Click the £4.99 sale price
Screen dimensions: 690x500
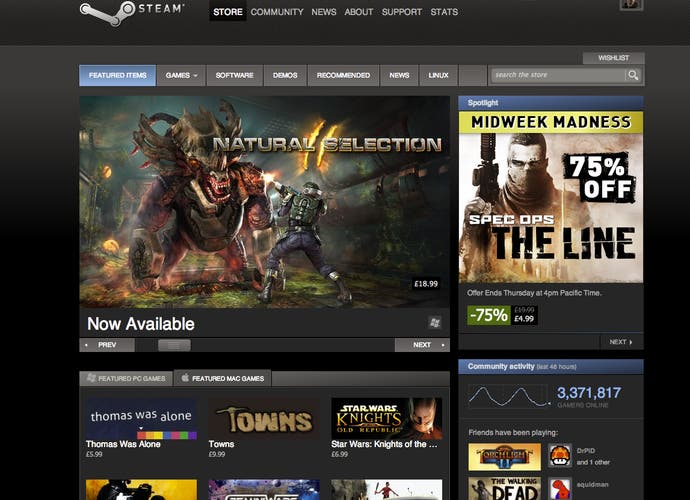pos(524,319)
